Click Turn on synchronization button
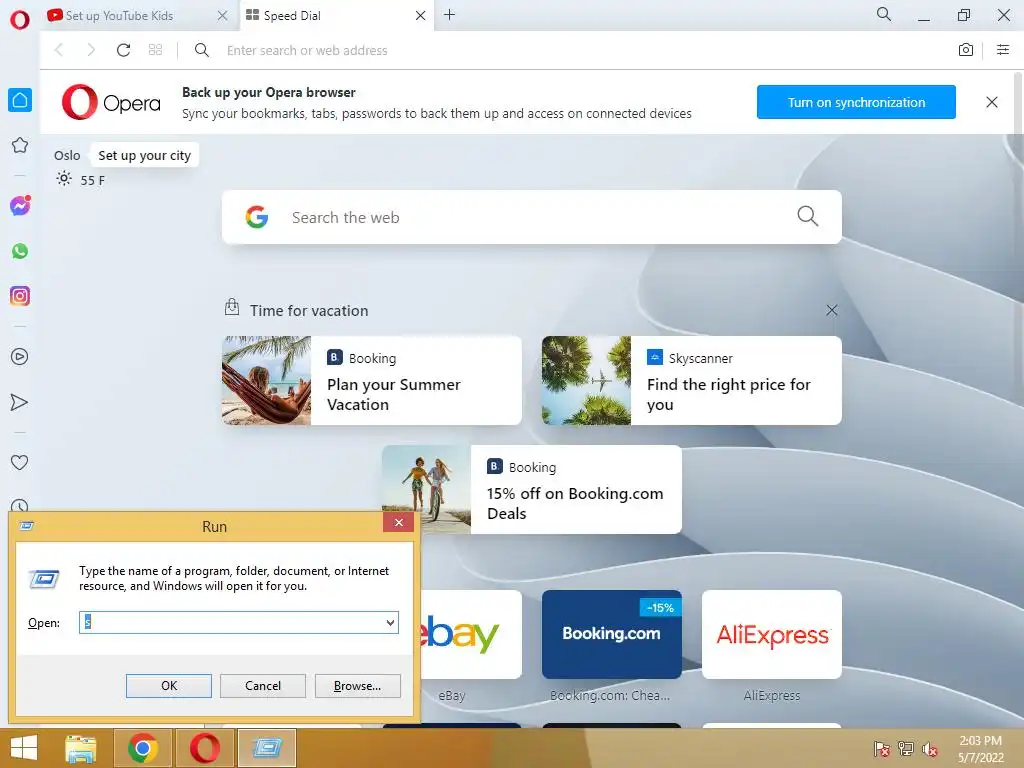1024x768 pixels. tap(856, 102)
